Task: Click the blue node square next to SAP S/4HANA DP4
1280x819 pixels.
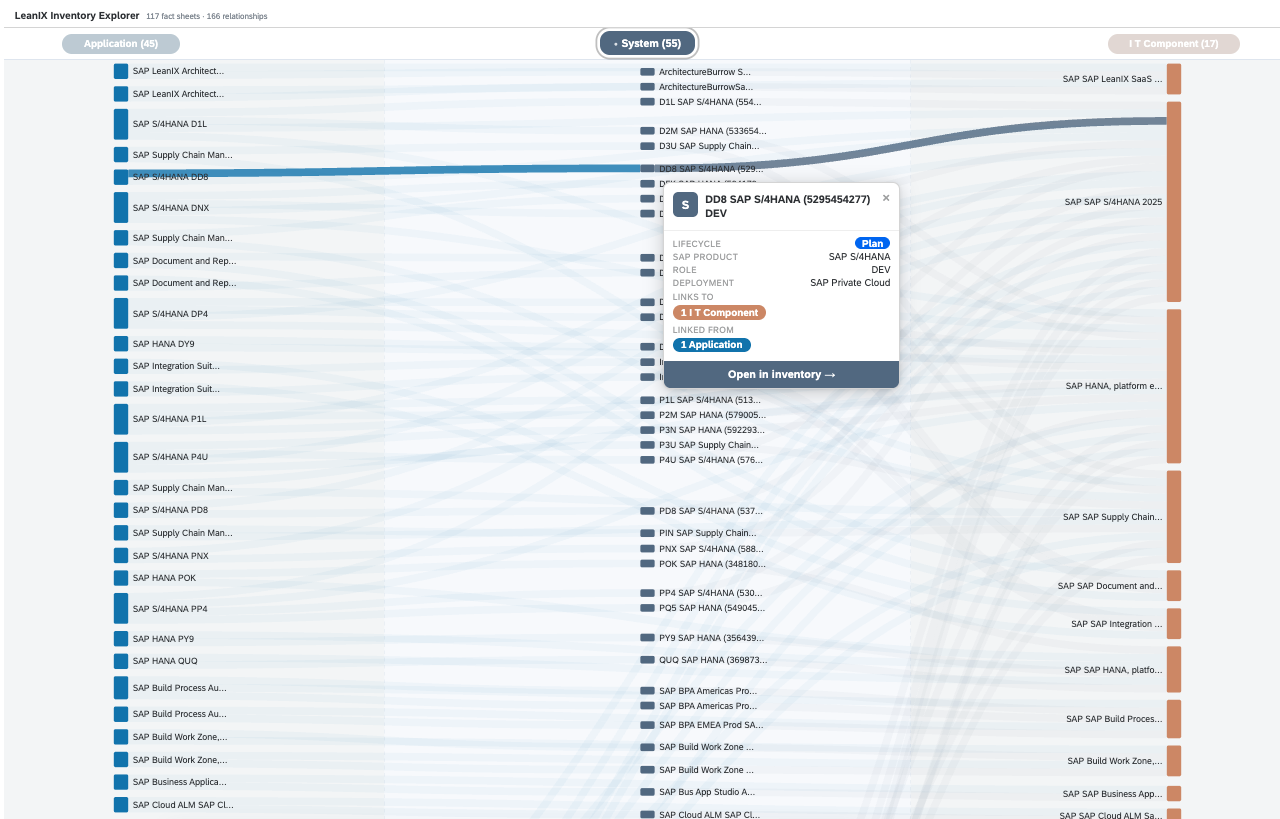Action: click(x=121, y=314)
